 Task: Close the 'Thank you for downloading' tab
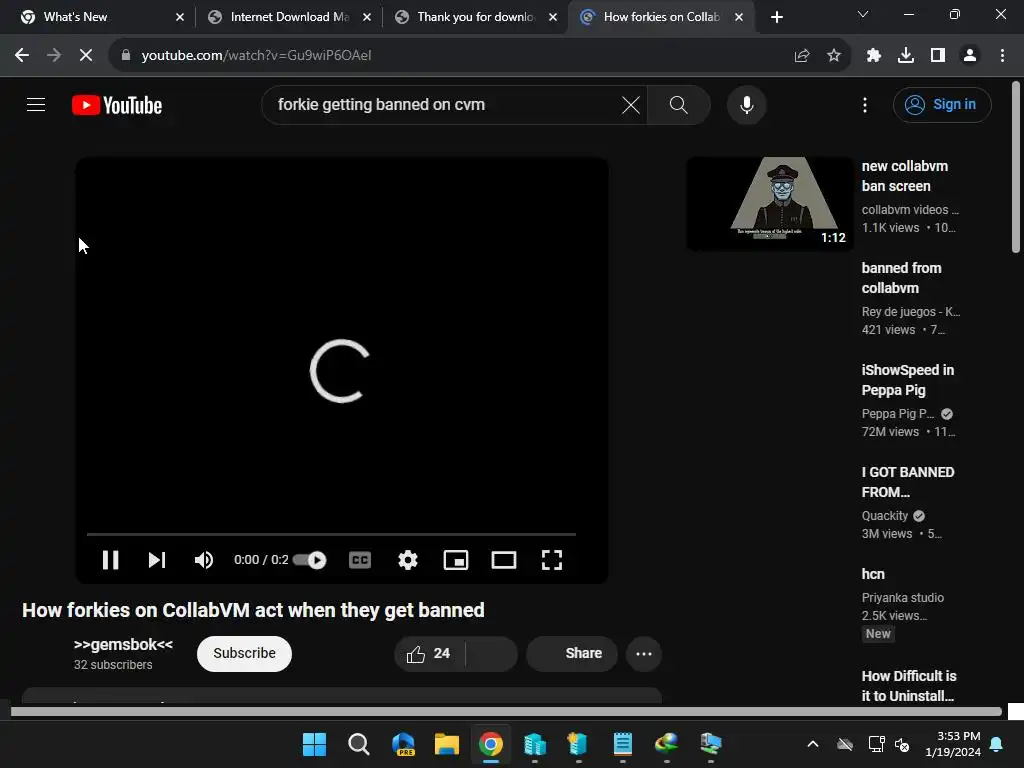point(553,17)
